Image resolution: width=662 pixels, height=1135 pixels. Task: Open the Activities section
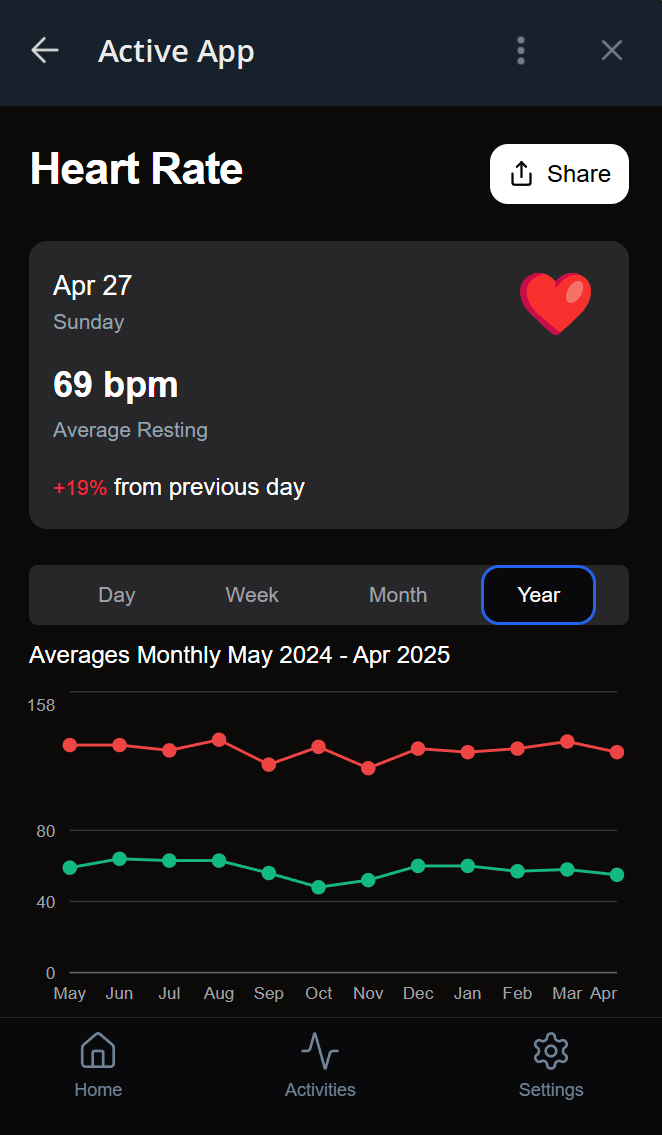(320, 1063)
